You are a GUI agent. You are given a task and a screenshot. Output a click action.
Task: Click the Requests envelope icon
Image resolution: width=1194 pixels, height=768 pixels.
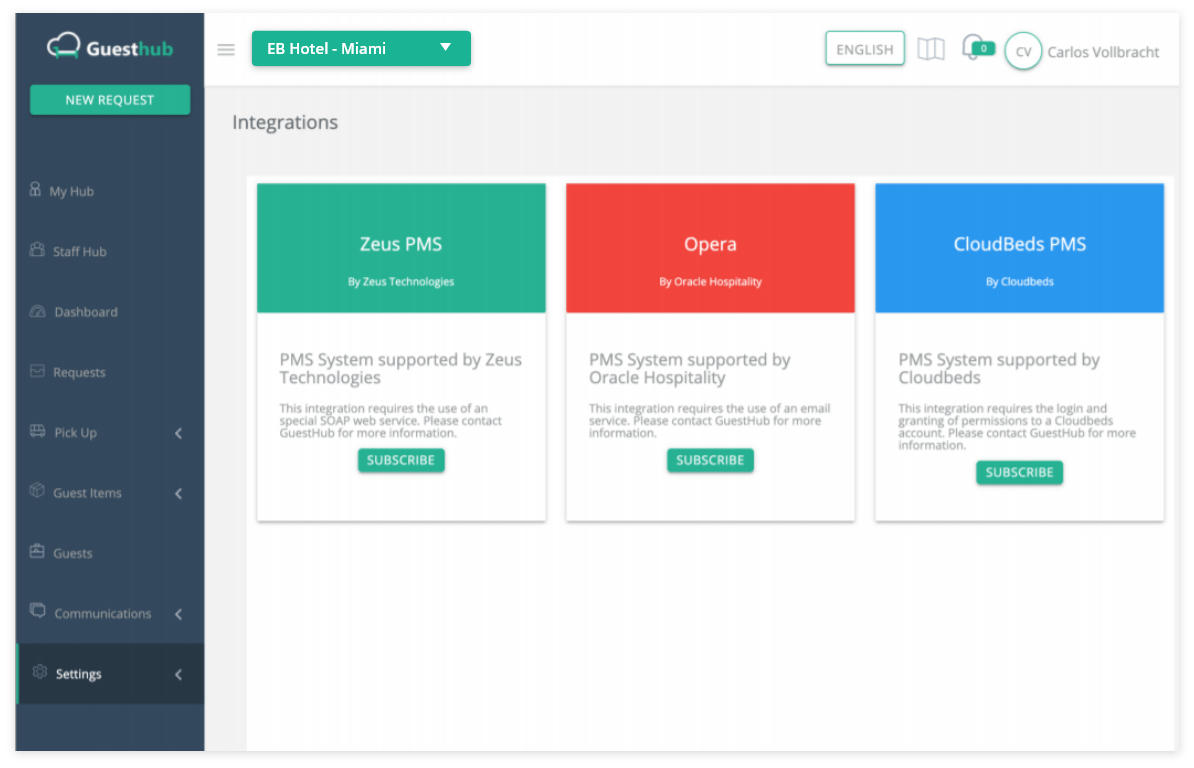tap(37, 371)
